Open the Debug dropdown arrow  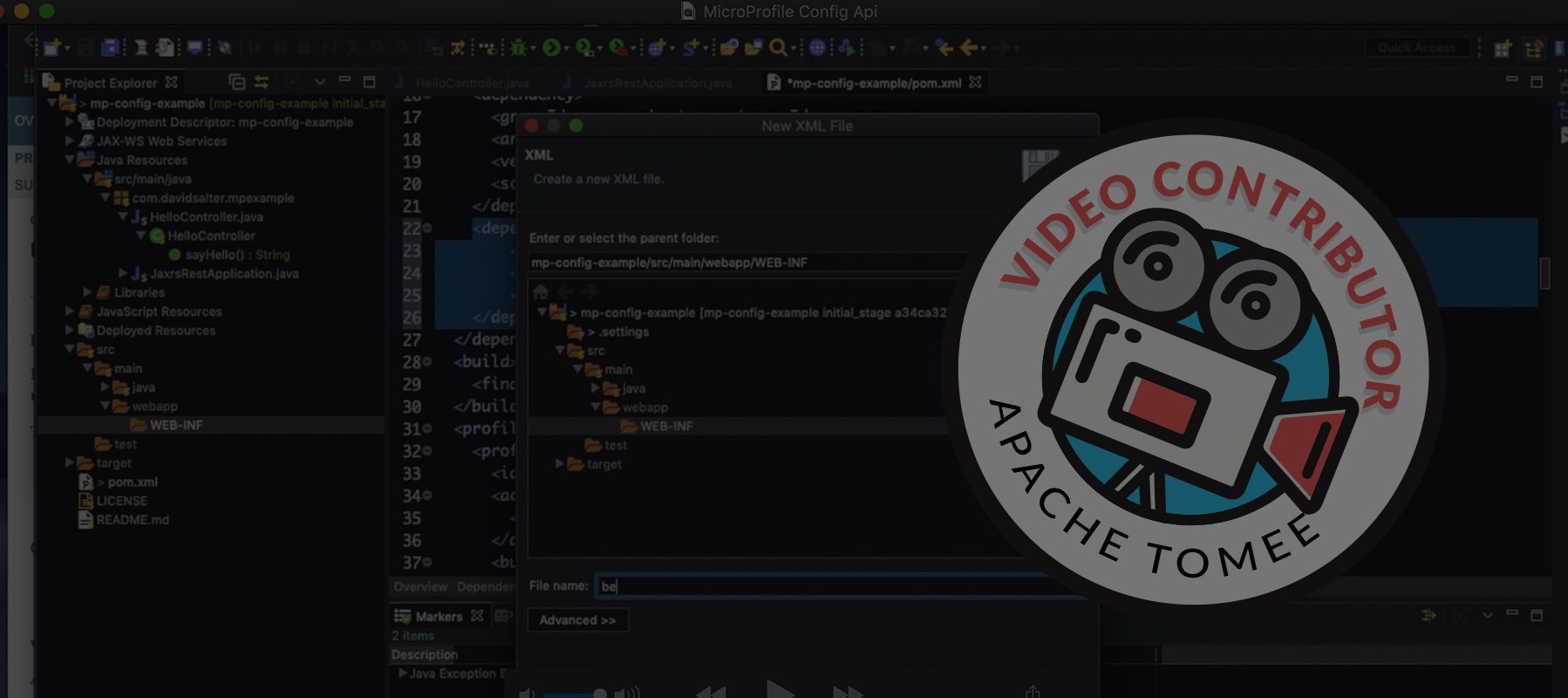(x=533, y=49)
